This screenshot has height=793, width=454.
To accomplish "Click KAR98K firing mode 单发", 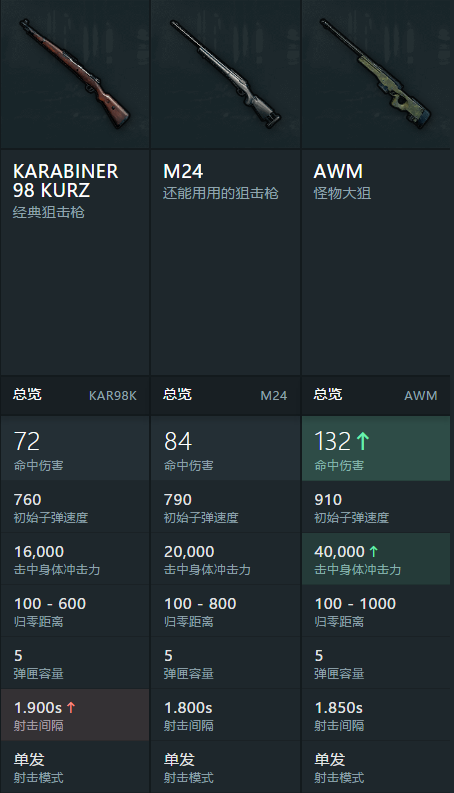I will click(x=29, y=759).
